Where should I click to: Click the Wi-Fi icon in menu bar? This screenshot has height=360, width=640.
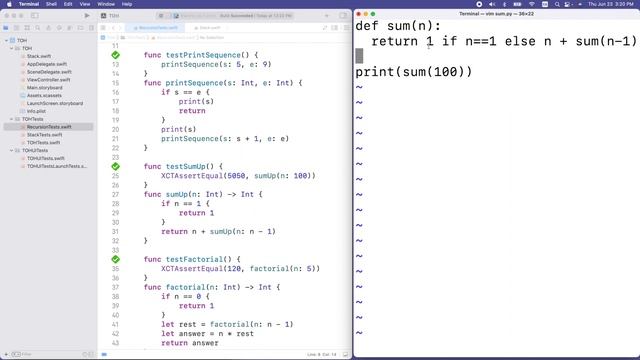click(531, 4)
